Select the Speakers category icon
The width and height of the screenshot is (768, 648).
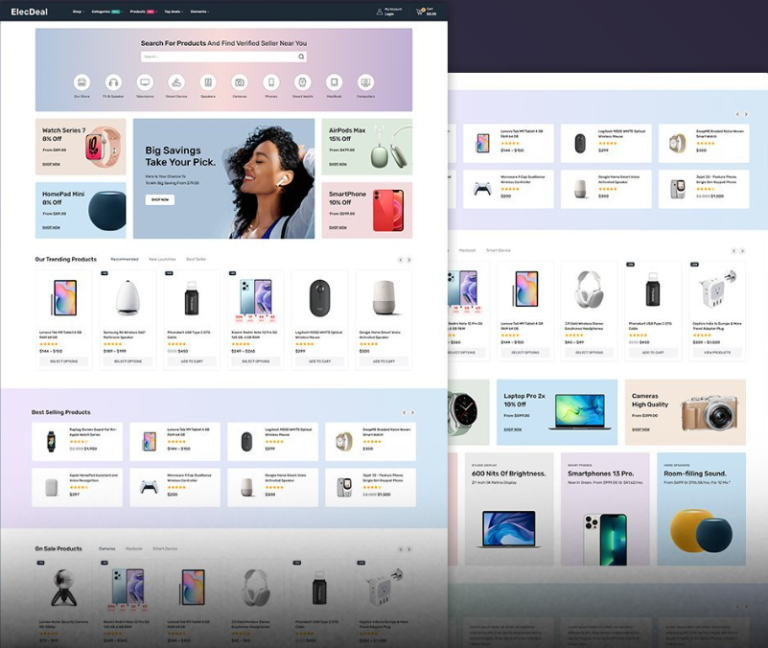[x=208, y=82]
